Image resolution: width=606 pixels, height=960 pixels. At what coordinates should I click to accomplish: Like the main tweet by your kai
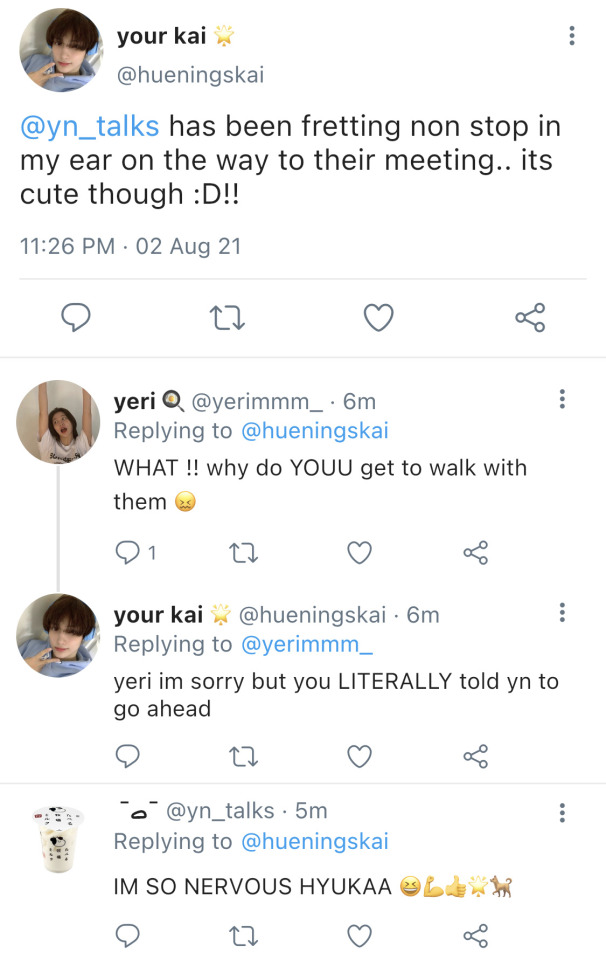click(377, 318)
